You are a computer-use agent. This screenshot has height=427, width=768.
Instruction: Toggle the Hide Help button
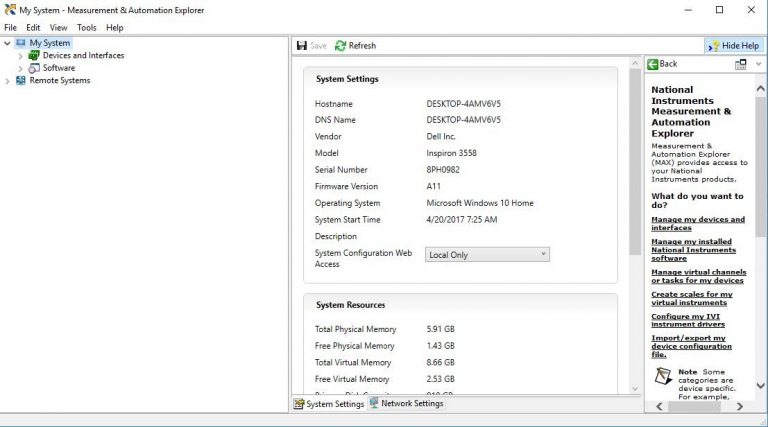click(x=733, y=46)
